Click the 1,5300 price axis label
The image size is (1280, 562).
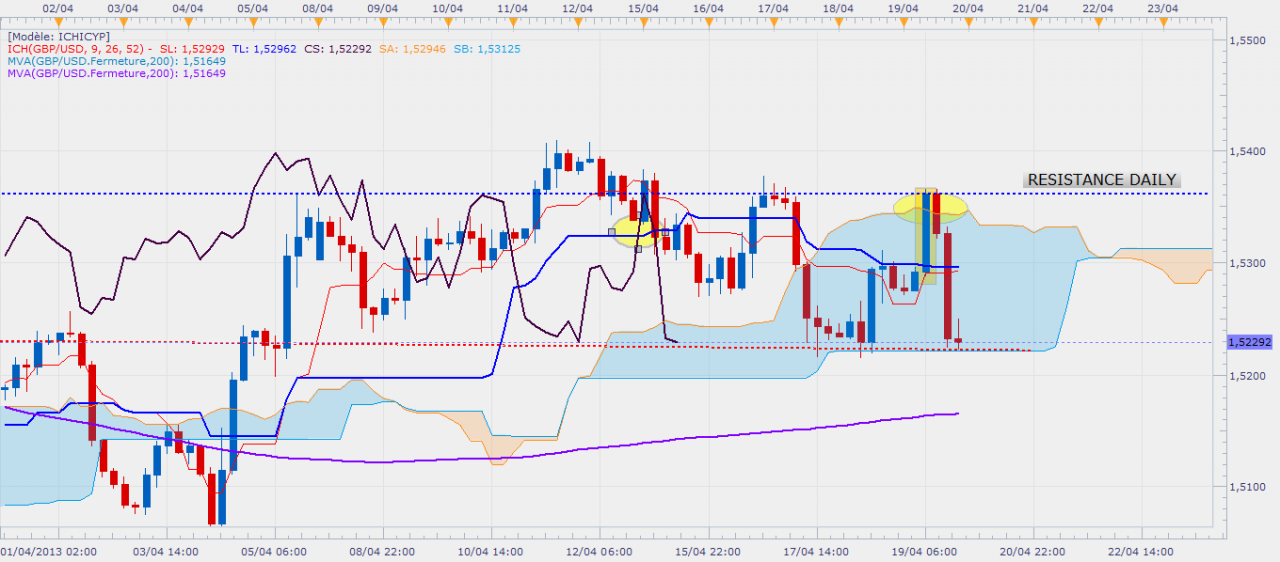[1248, 263]
